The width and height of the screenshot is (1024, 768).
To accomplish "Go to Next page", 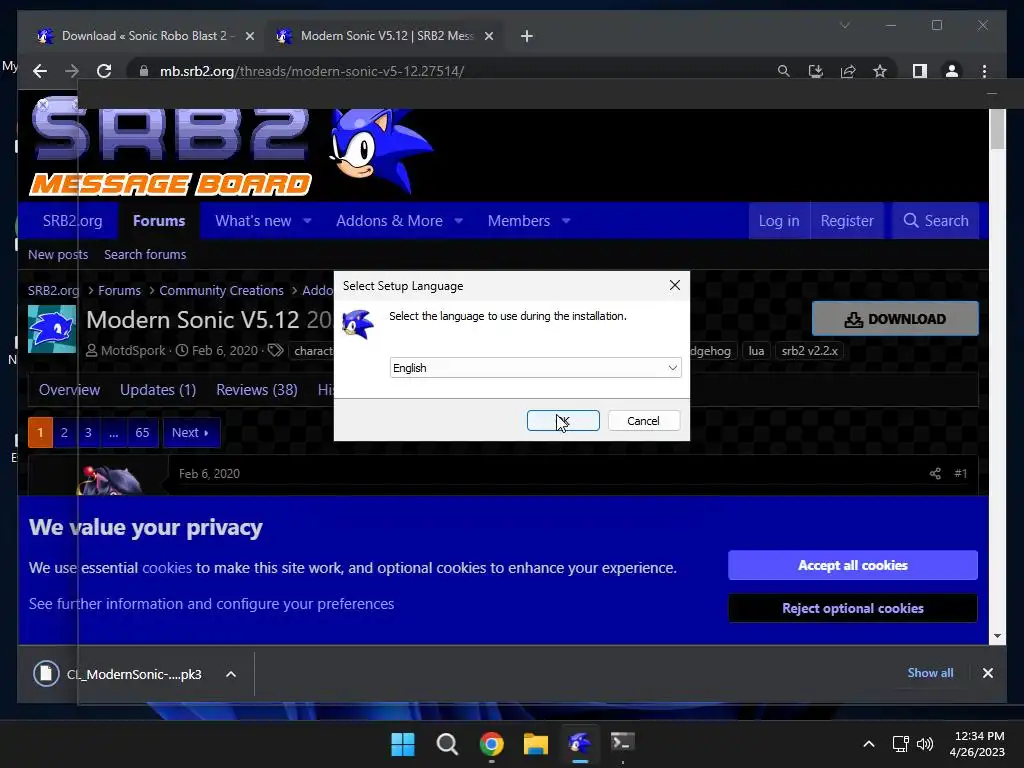I will click(x=191, y=432).
